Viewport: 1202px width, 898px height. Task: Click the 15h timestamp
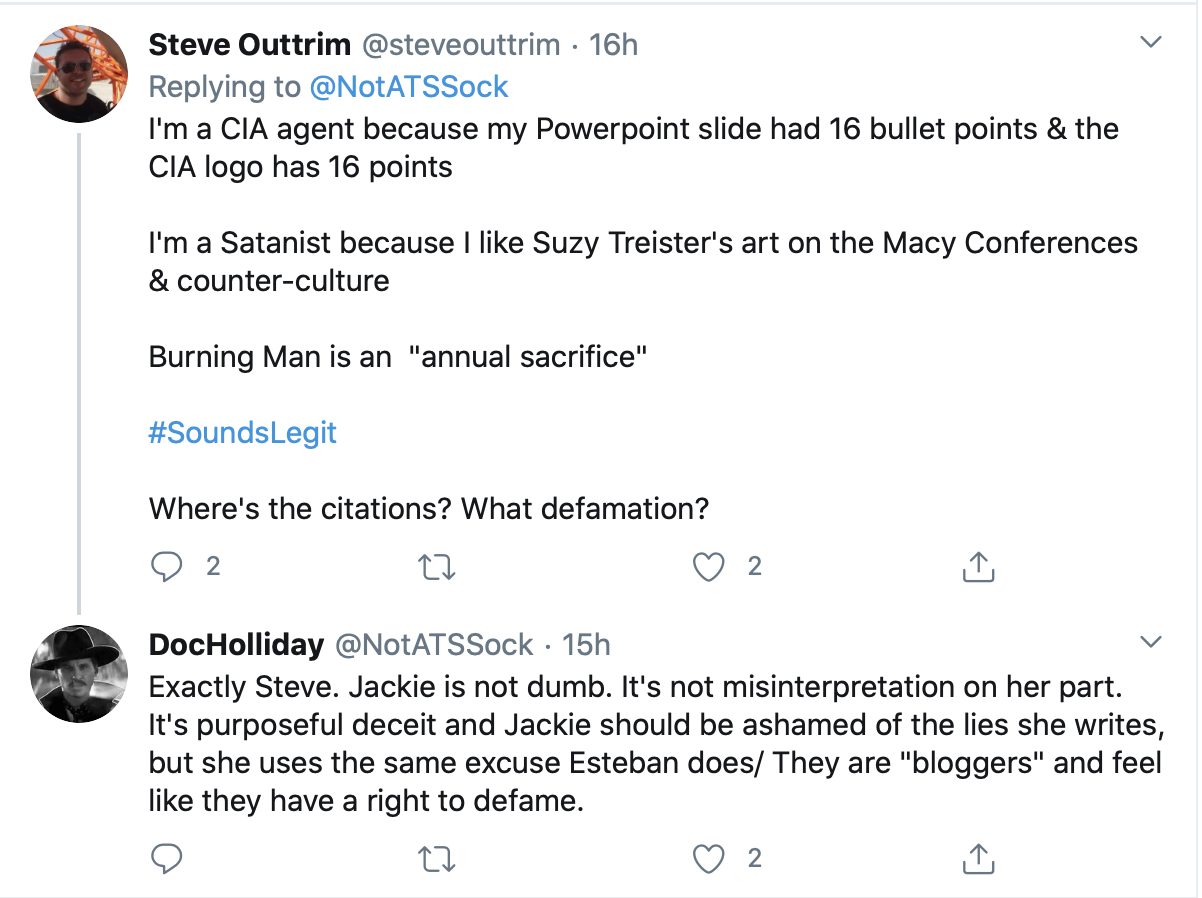(586, 645)
